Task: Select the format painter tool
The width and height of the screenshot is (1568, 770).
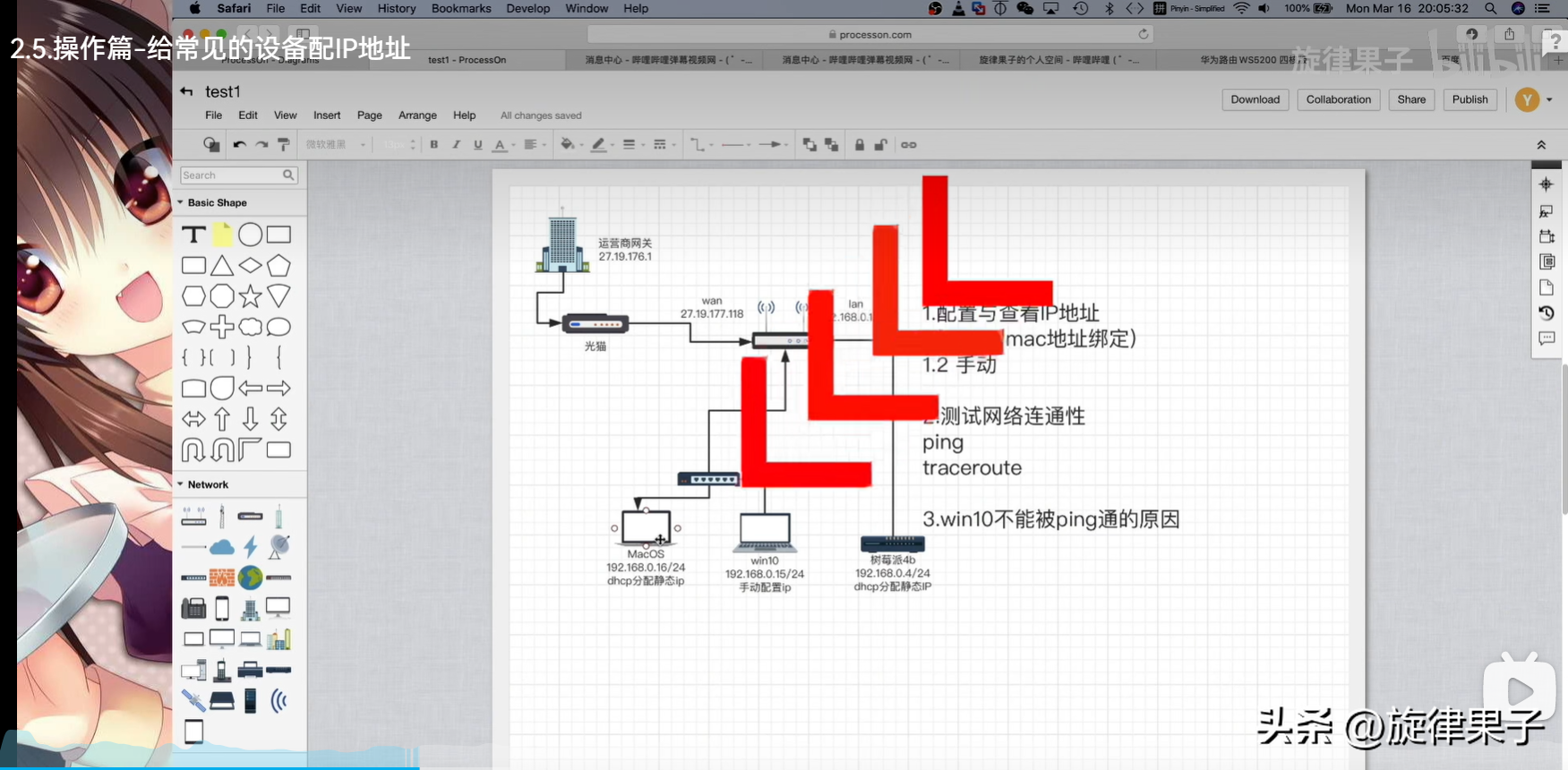Action: pyautogui.click(x=284, y=144)
